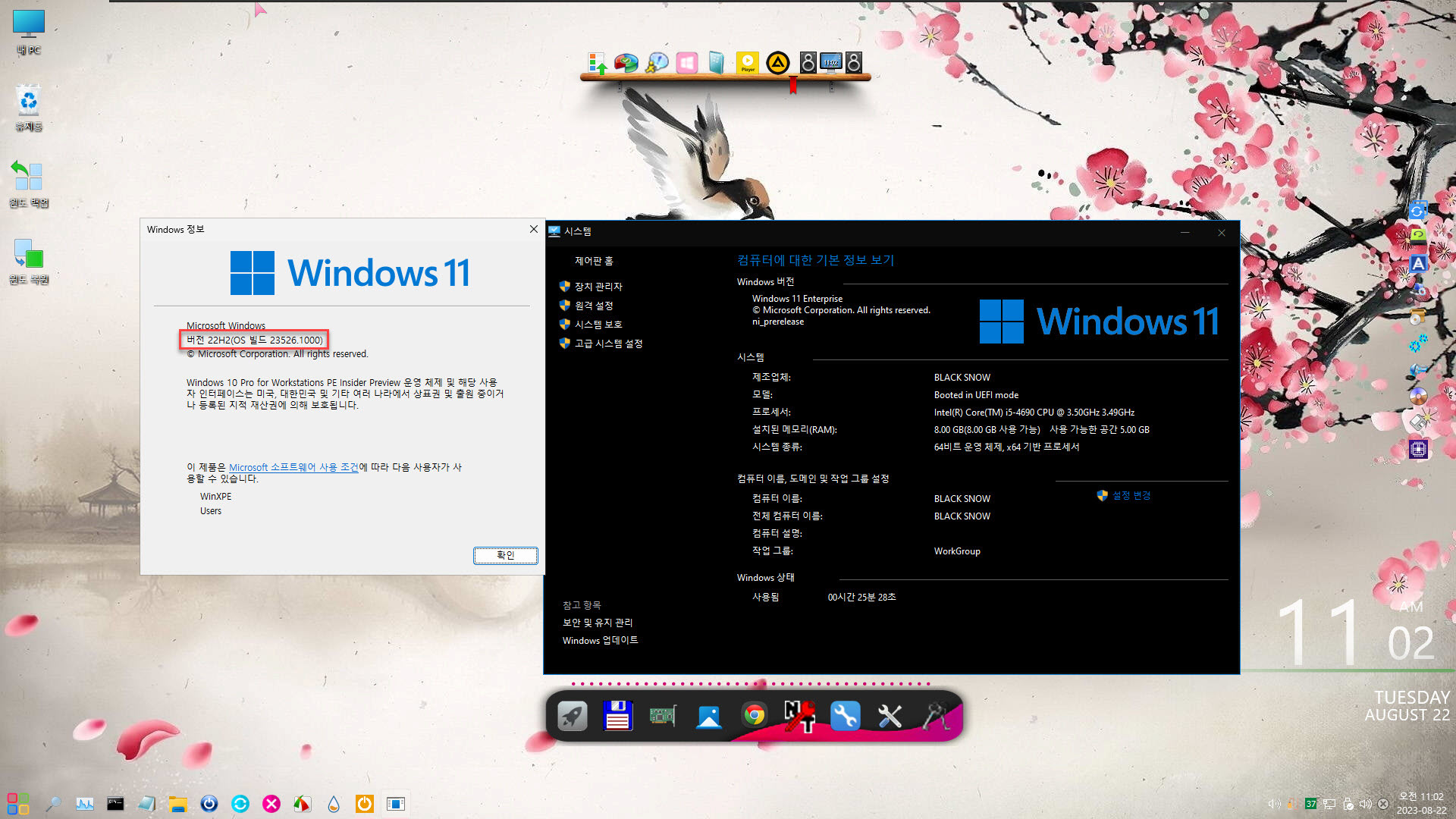1456x819 pixels.
Task: Open the teal book icon on the shelf
Action: click(x=717, y=63)
